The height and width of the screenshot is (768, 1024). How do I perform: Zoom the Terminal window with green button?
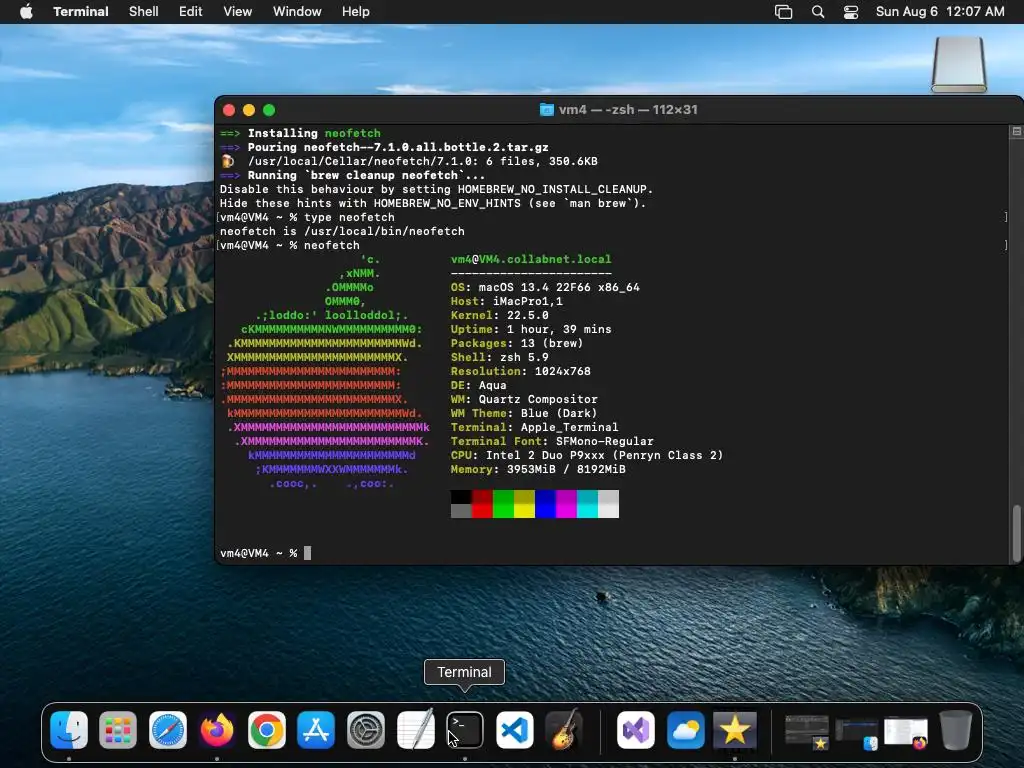[x=269, y=110]
